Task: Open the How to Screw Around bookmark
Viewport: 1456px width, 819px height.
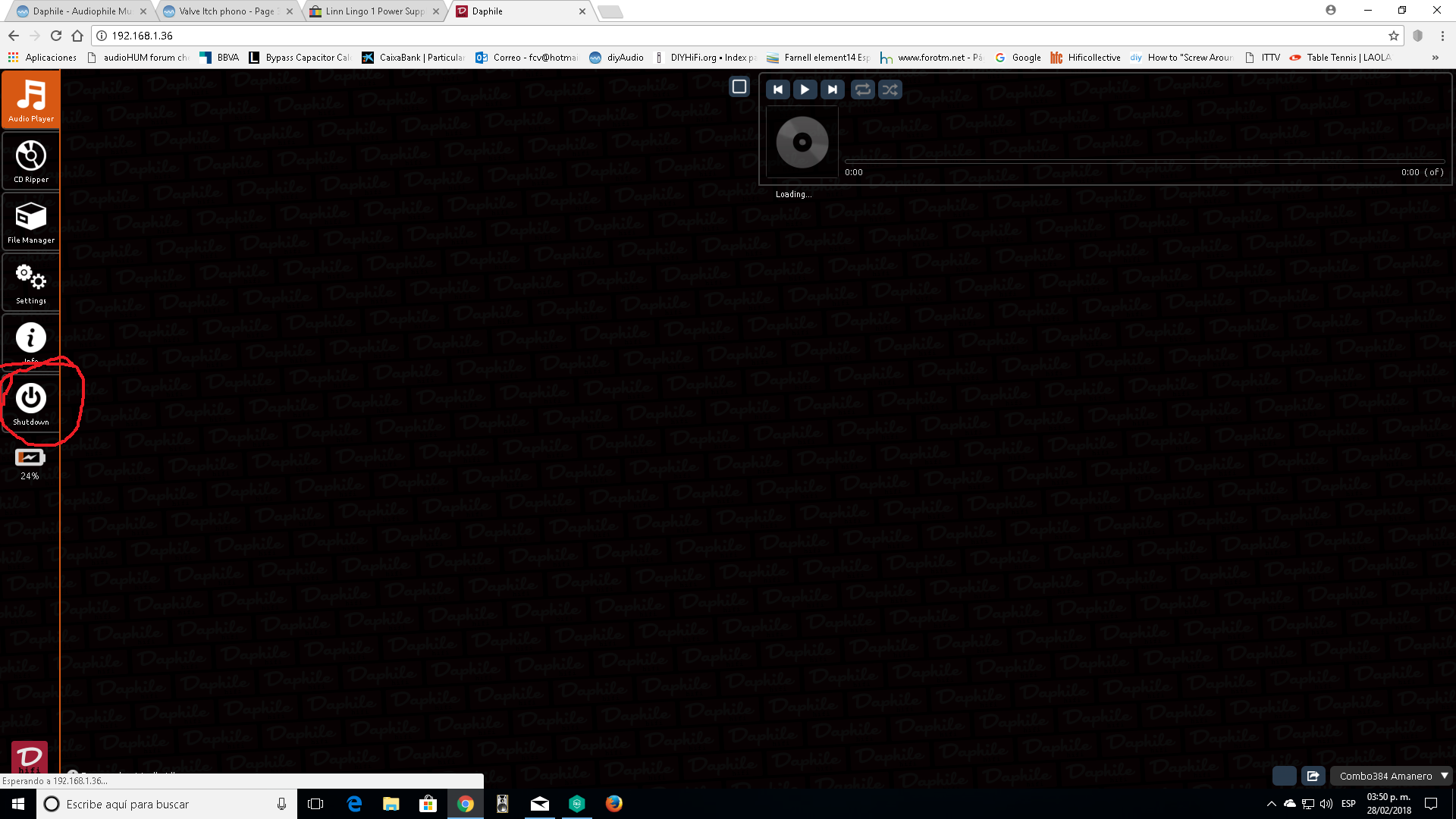Action: coord(1182,58)
